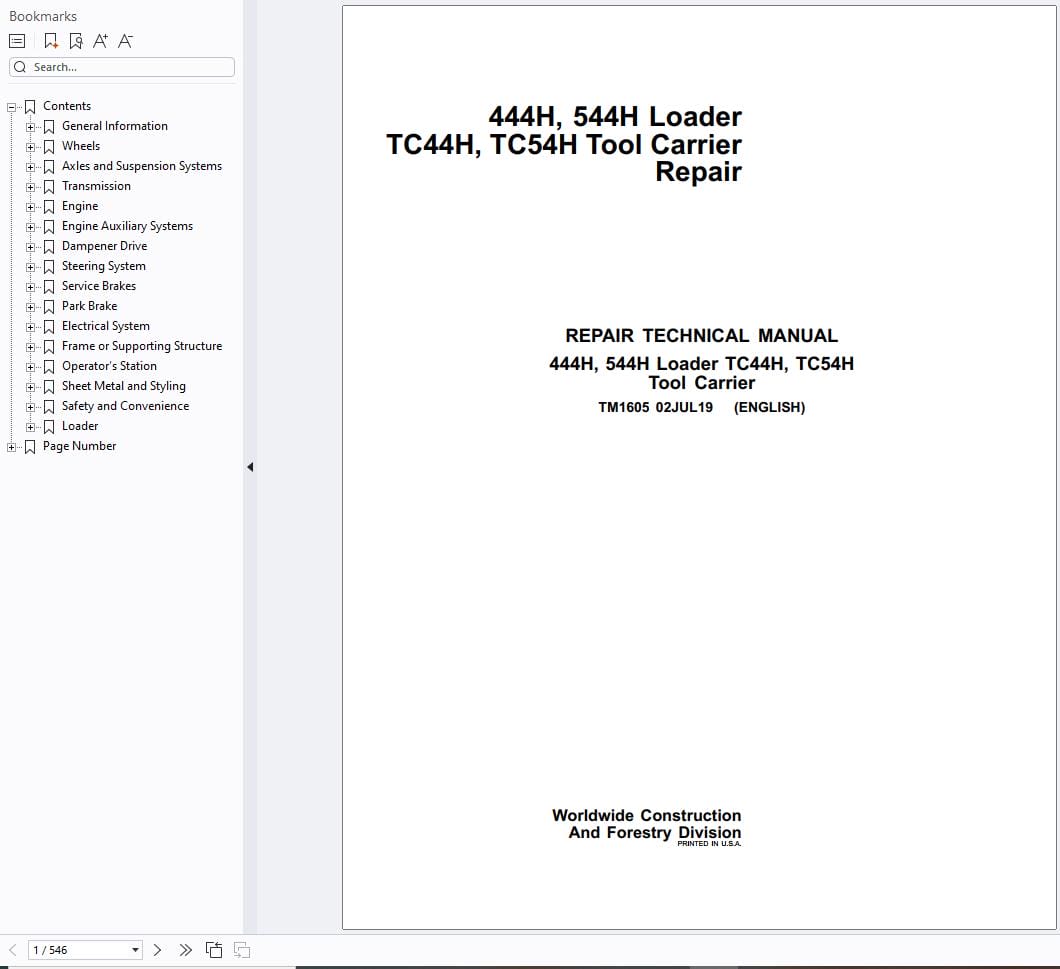Expand the Operator's Station bookmark node
1060x969 pixels.
(30, 367)
